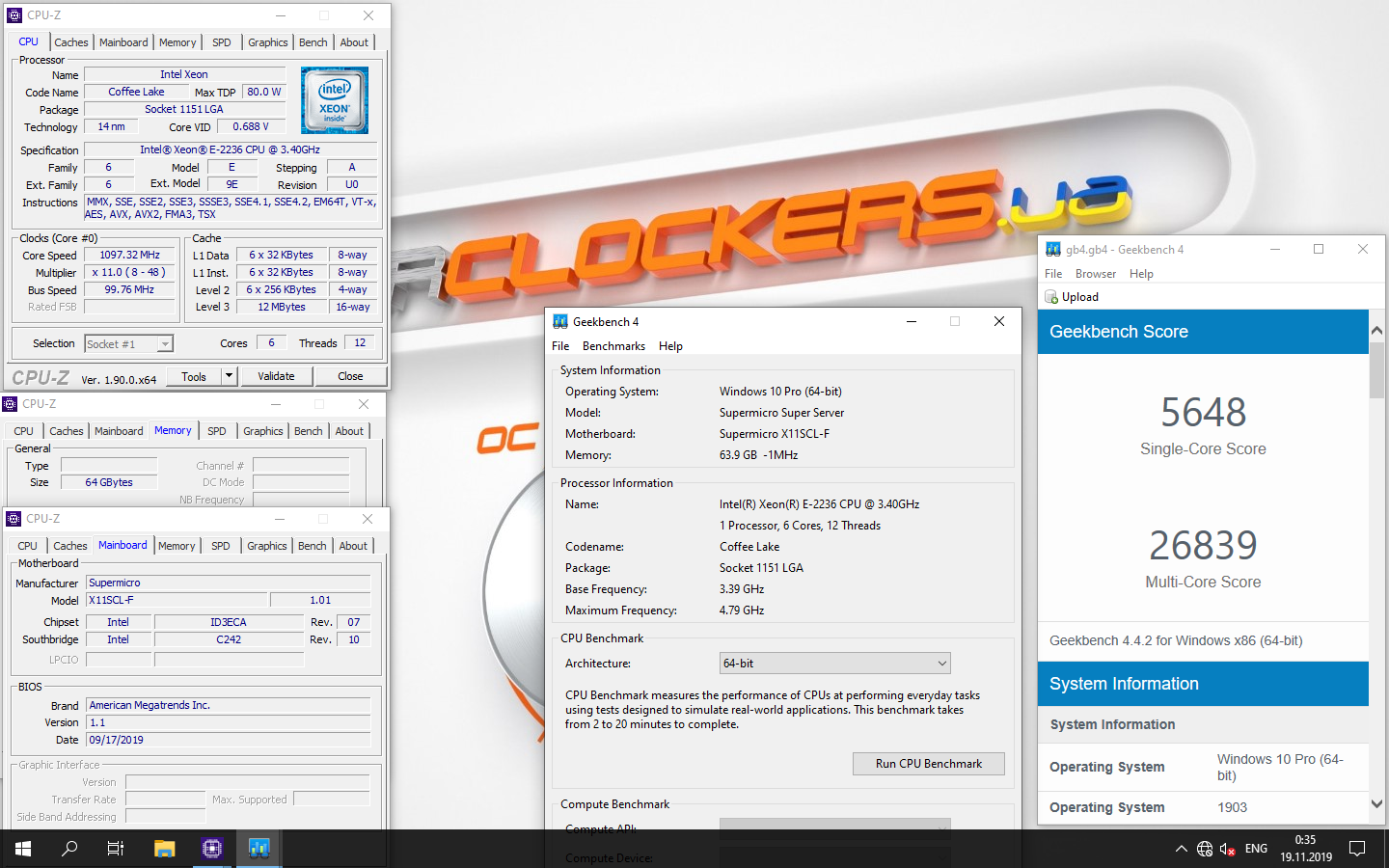The width and height of the screenshot is (1389, 868).
Task: Open the Bench tab in the top CPU-Z window
Action: pos(313,42)
